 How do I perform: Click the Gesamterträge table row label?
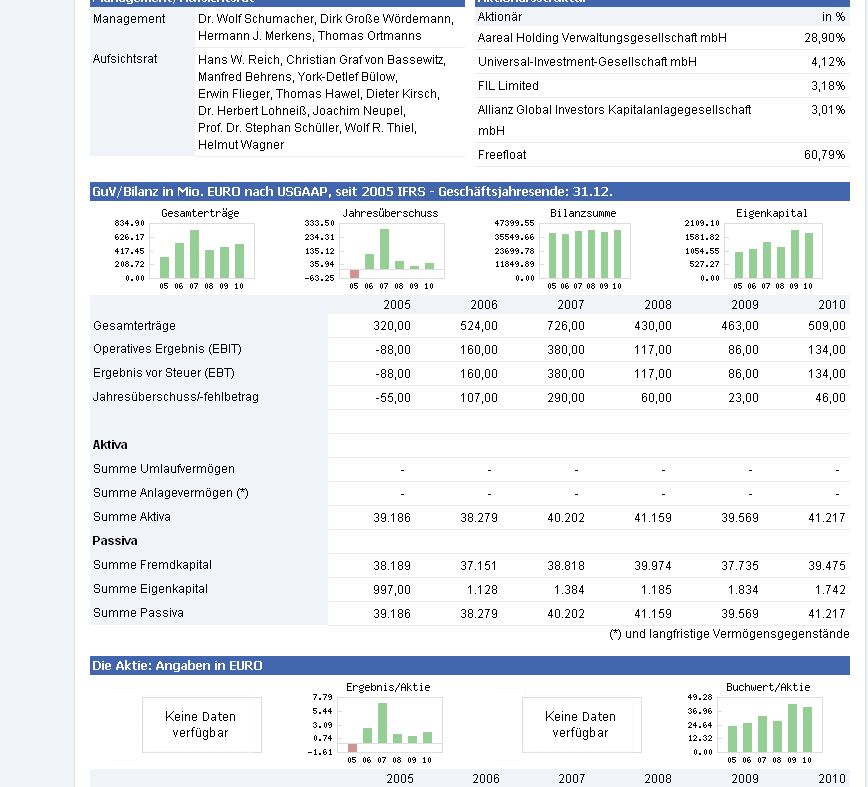134,325
